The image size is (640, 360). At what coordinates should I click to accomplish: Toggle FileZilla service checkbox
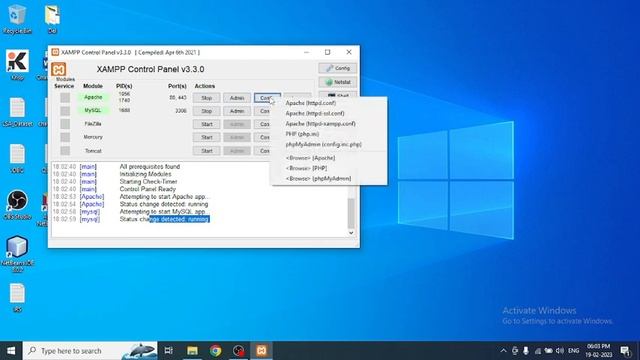coord(65,124)
